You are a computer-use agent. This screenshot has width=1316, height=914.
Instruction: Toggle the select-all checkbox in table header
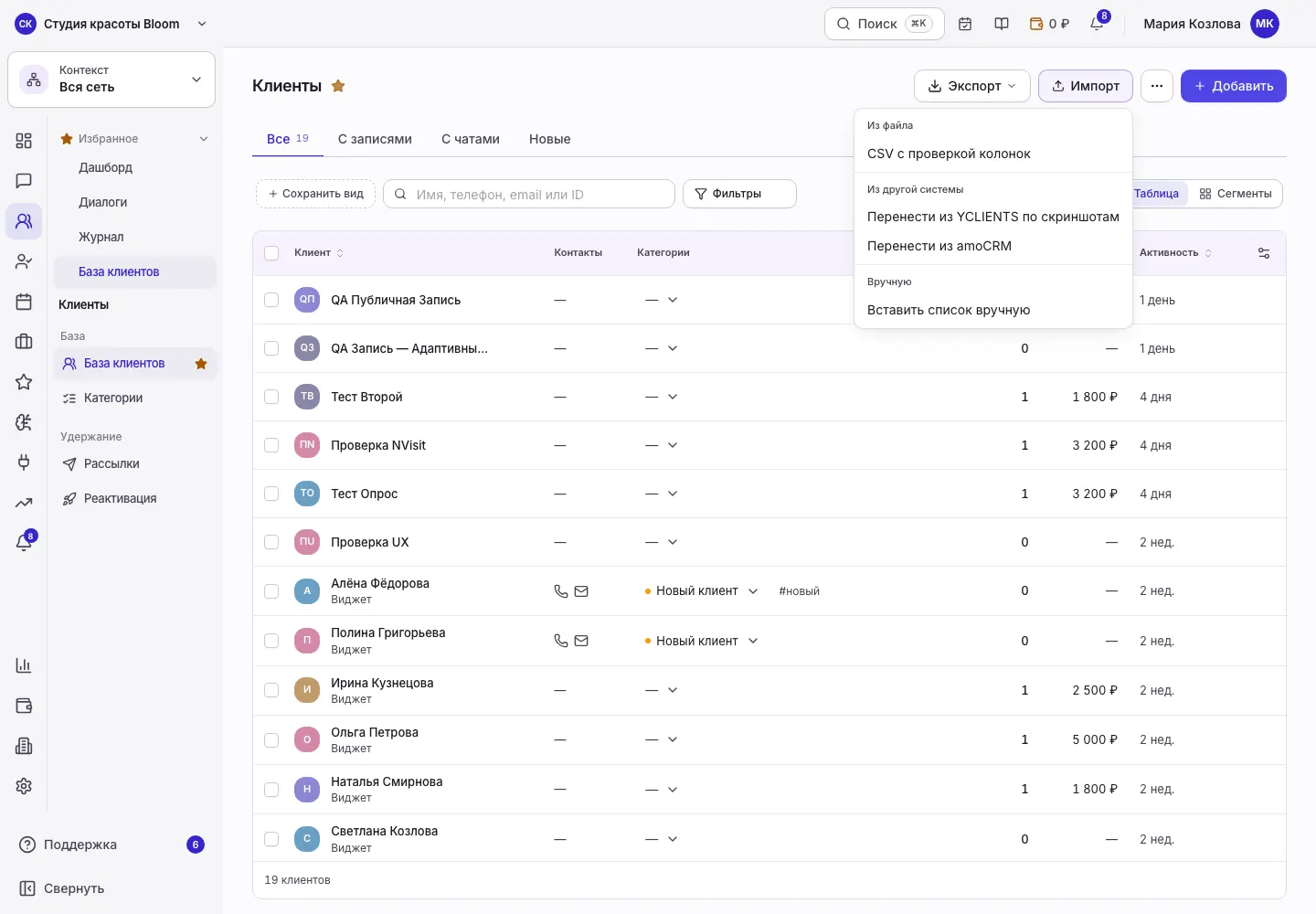point(271,253)
